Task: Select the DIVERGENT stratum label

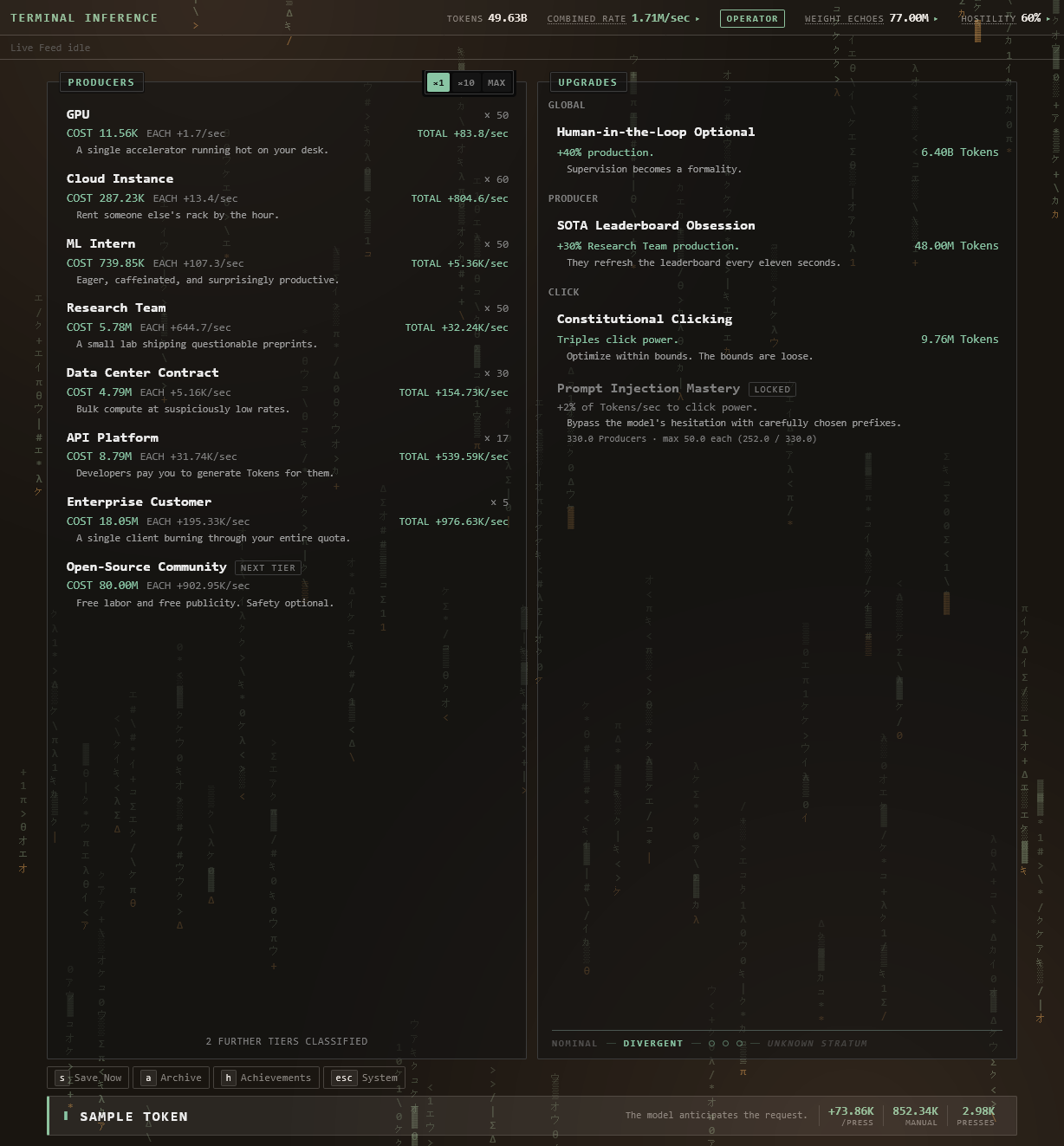Action: coord(653,1044)
